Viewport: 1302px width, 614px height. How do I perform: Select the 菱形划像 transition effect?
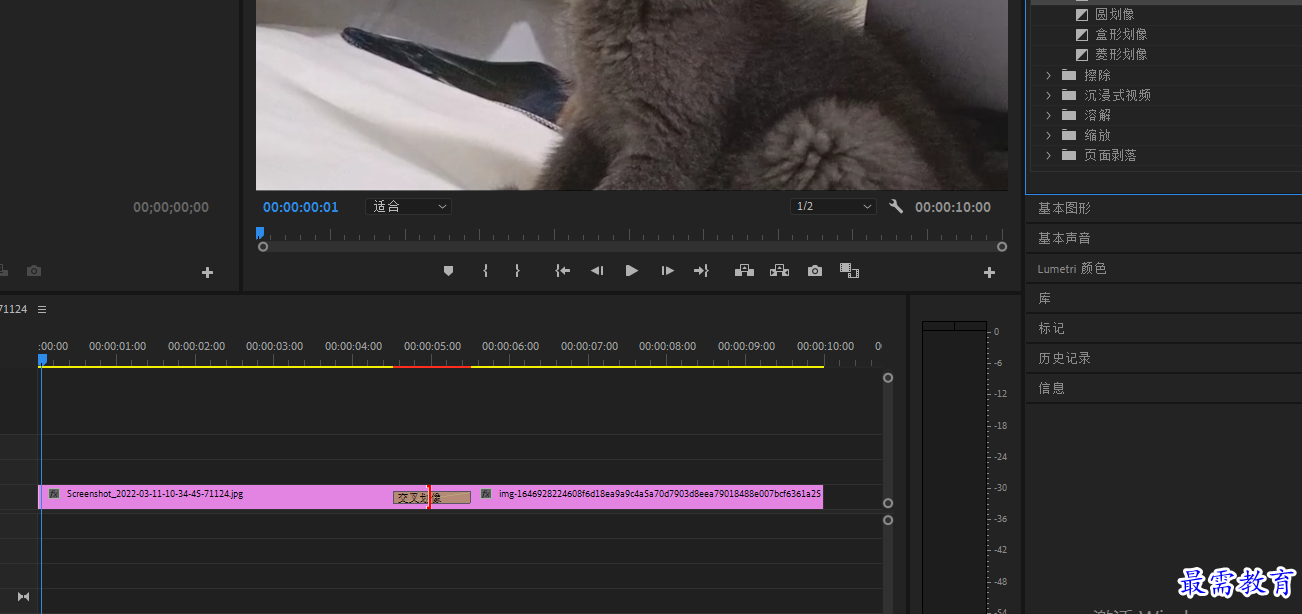pyautogui.click(x=1121, y=55)
